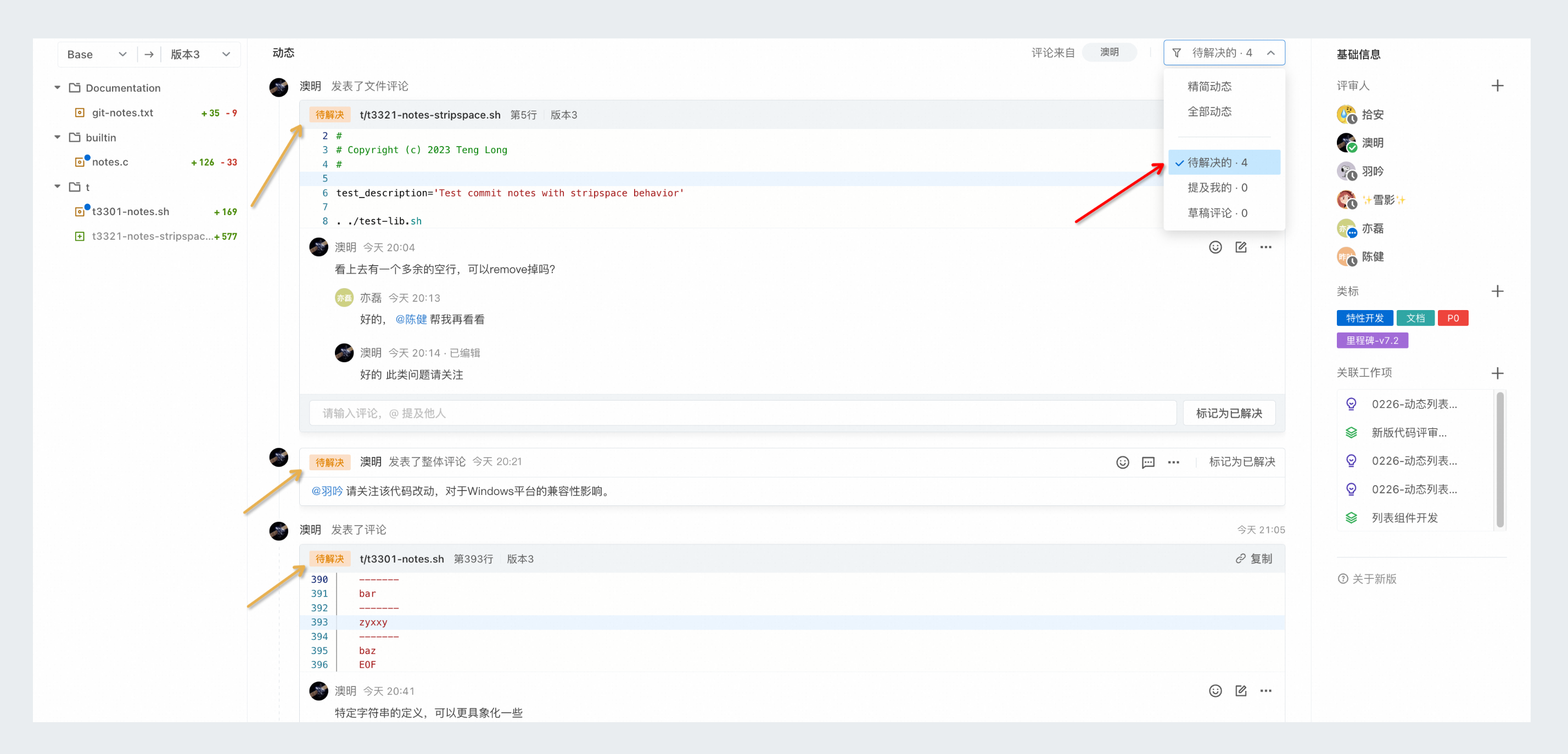Open t3321-notes-stripspac... file in tree
1568x754 pixels.
[x=152, y=236]
